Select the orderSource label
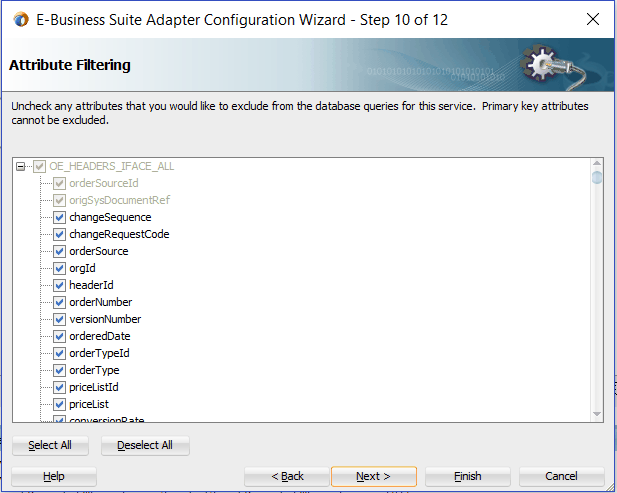Image resolution: width=617 pixels, height=493 pixels. click(x=99, y=251)
